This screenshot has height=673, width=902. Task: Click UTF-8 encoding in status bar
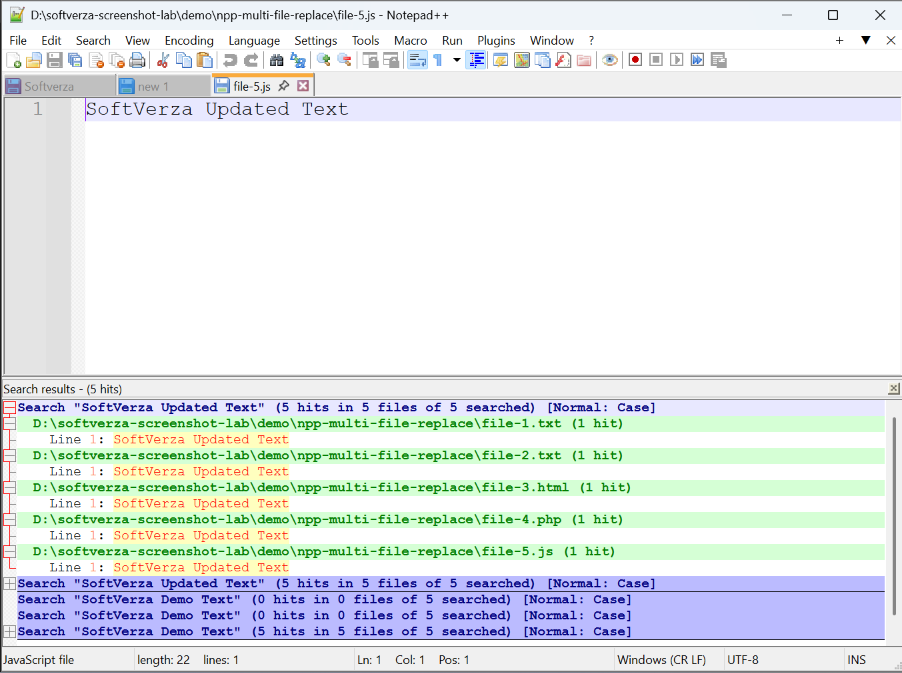point(743,660)
